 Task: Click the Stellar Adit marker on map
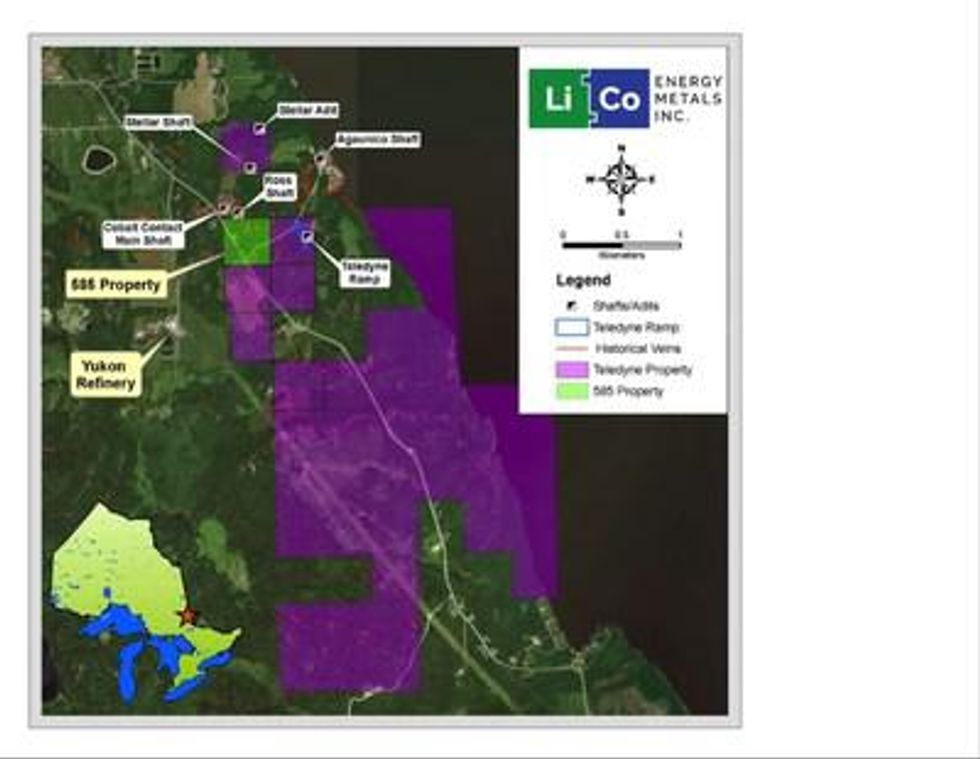259,128
